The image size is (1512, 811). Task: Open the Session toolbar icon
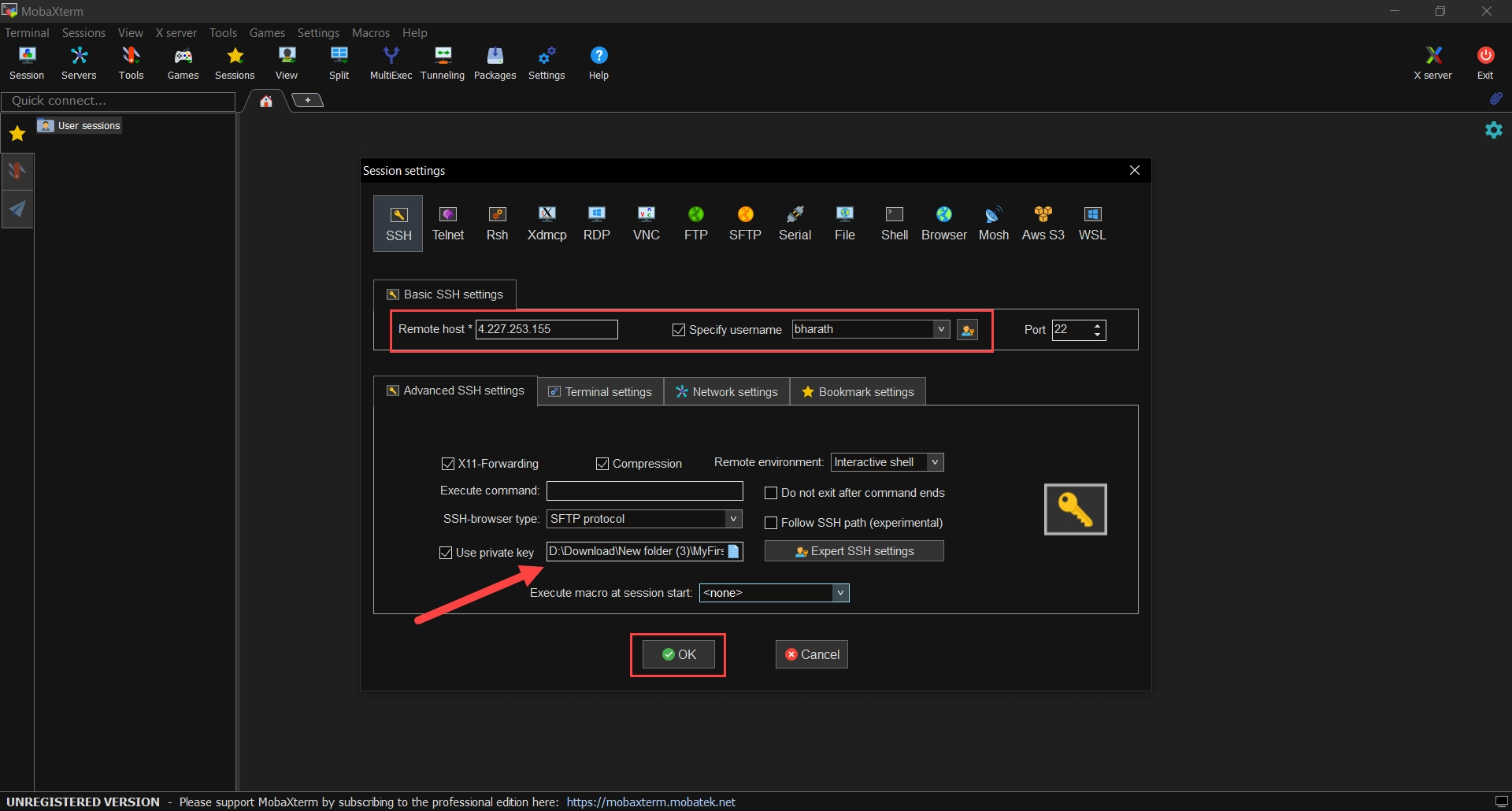point(27,63)
